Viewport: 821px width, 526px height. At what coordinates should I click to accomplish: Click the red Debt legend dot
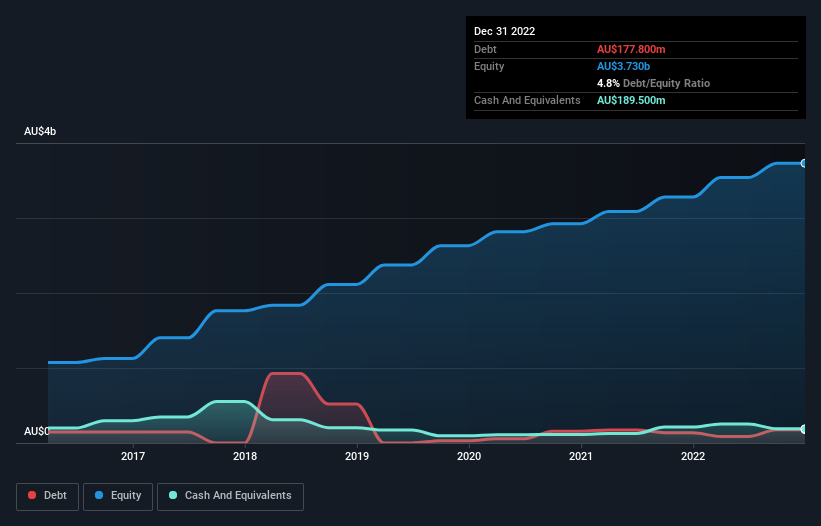(x=32, y=495)
